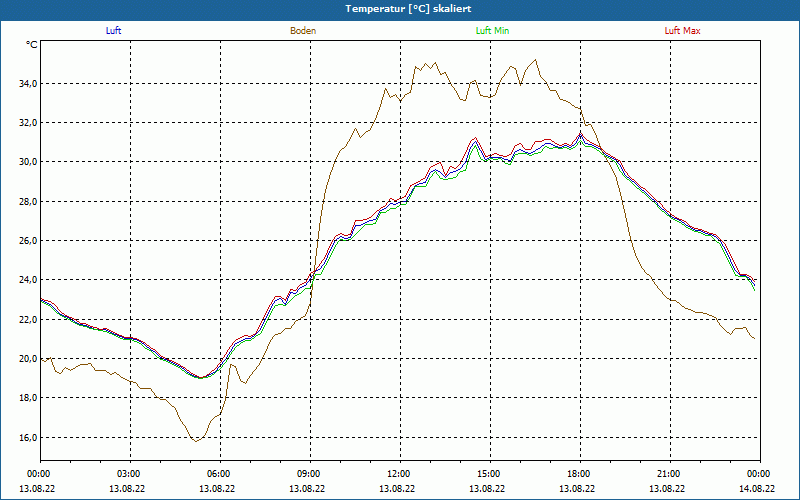
Task: Click the 24,0 y-axis value
Action: [29, 280]
